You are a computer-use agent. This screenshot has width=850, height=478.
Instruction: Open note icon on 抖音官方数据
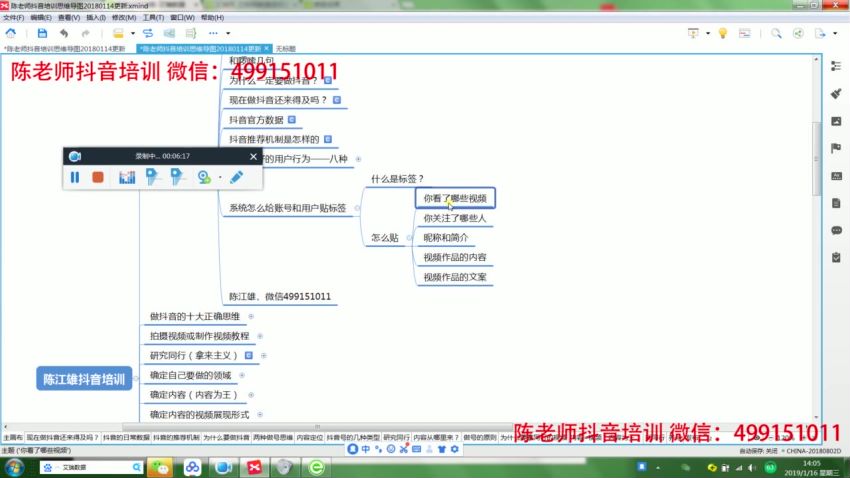point(292,119)
